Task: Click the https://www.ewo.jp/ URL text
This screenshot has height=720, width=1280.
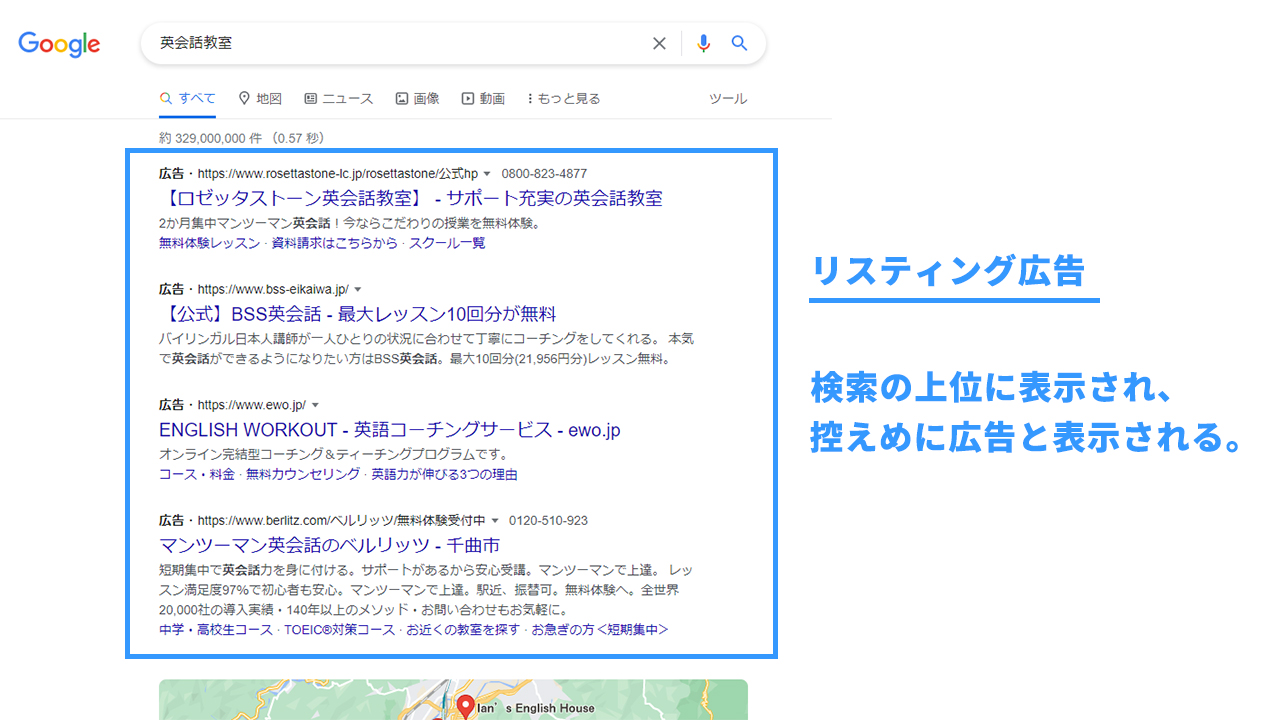Action: [x=252, y=405]
